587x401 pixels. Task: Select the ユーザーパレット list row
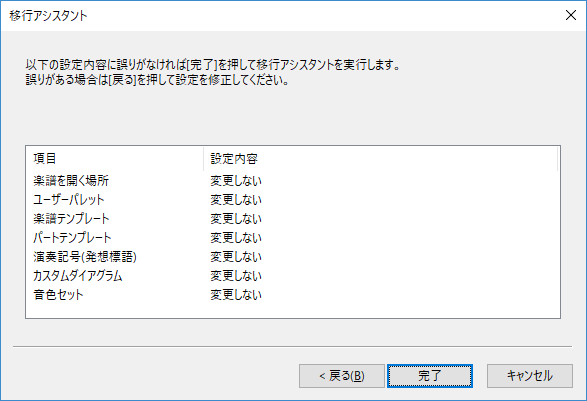point(293,200)
